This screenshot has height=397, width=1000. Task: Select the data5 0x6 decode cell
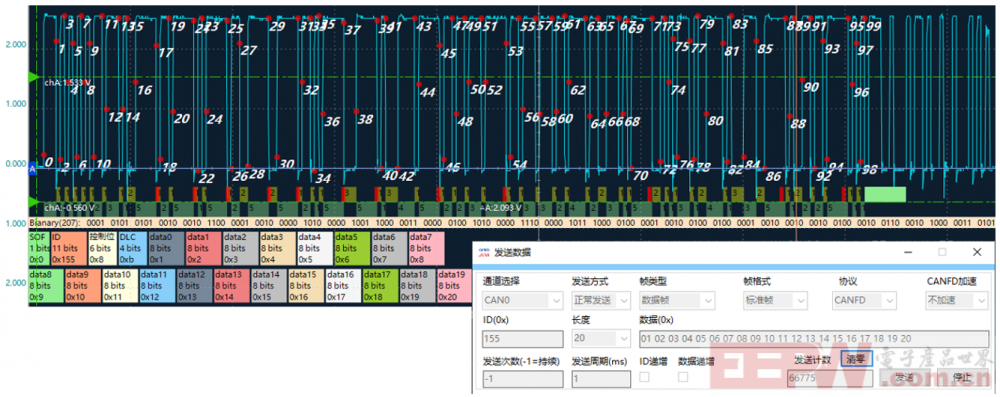point(352,248)
